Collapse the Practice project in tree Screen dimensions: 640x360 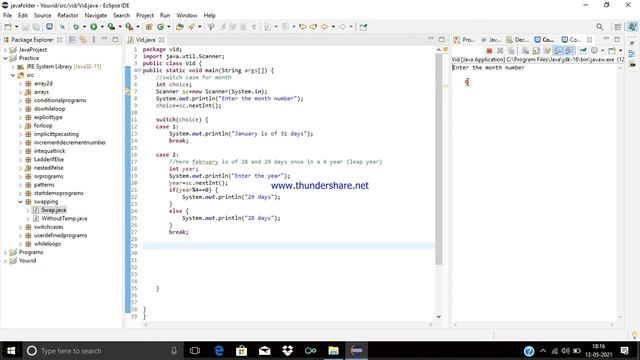pos(5,58)
